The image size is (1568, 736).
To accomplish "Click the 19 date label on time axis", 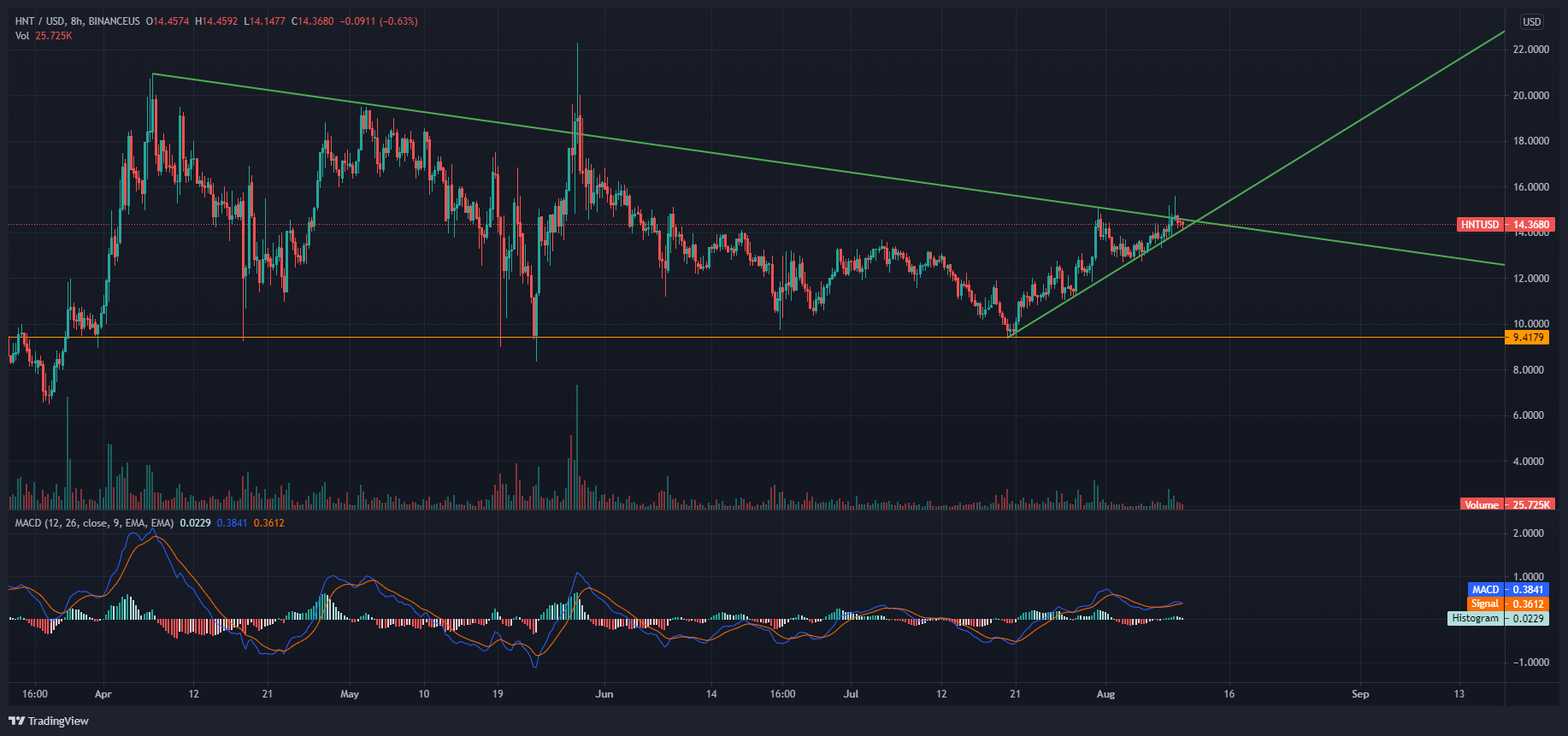I will [x=498, y=694].
